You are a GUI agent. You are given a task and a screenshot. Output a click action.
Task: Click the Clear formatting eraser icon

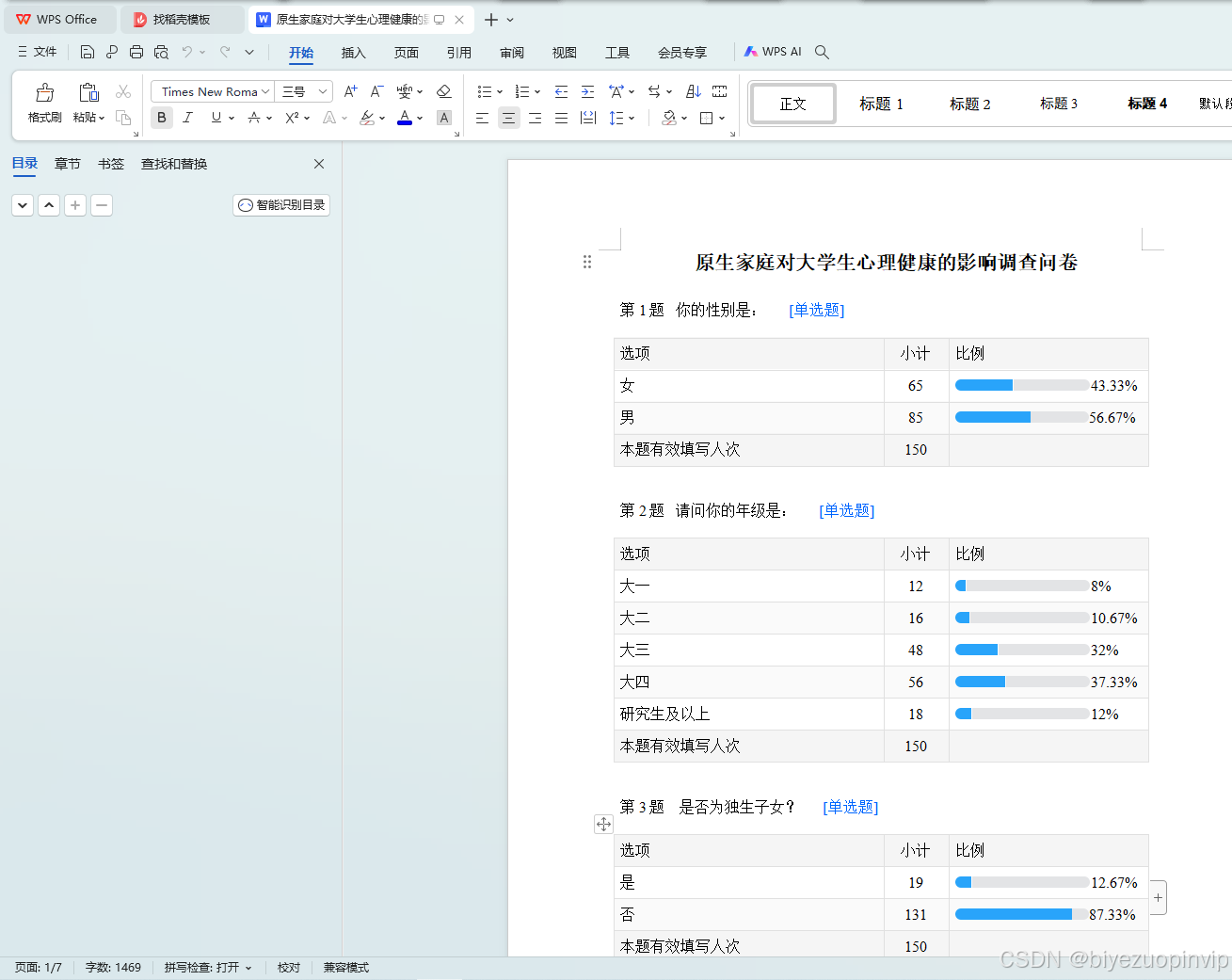tap(444, 91)
